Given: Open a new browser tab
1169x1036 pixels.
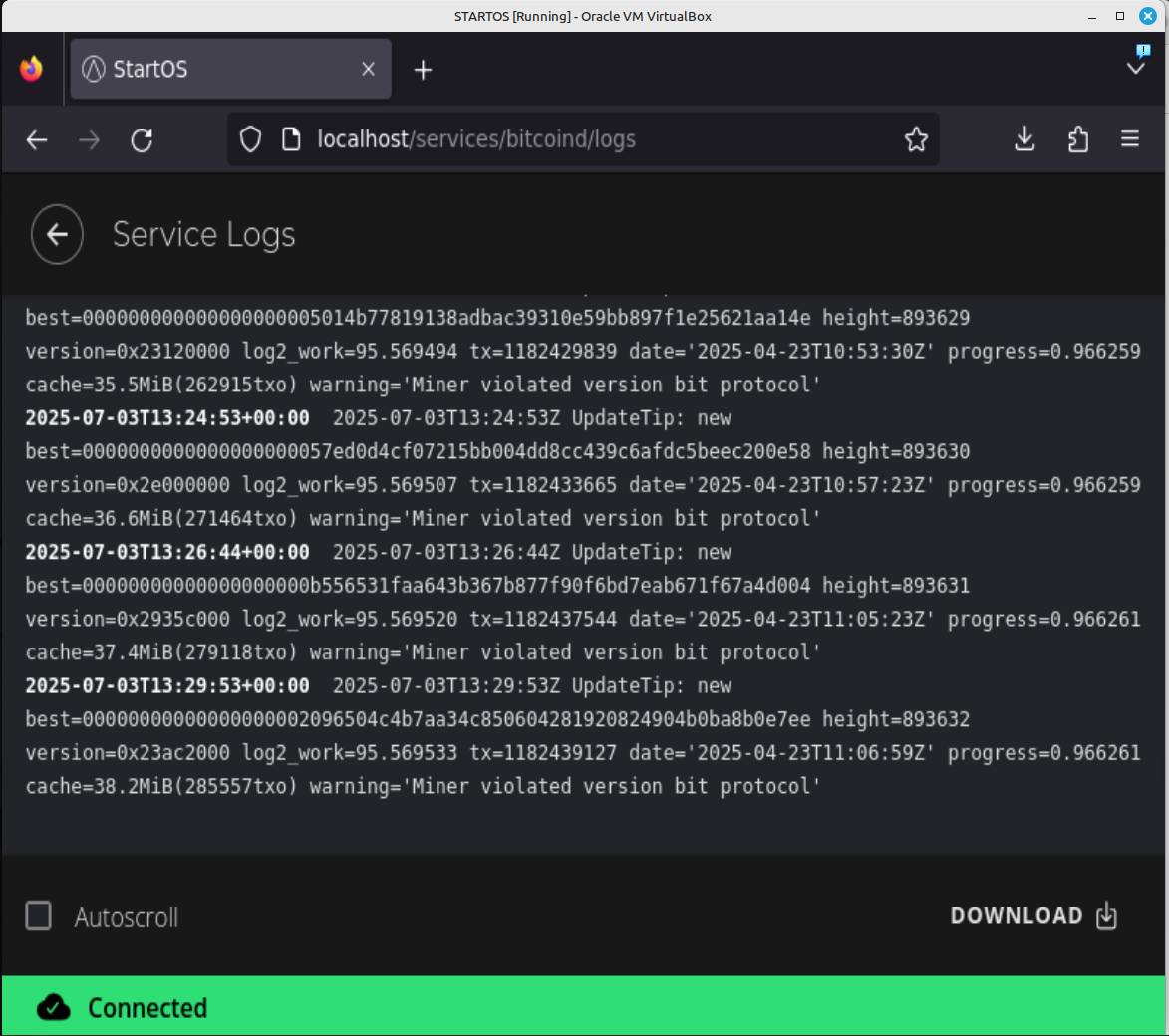Looking at the screenshot, I should (x=423, y=70).
